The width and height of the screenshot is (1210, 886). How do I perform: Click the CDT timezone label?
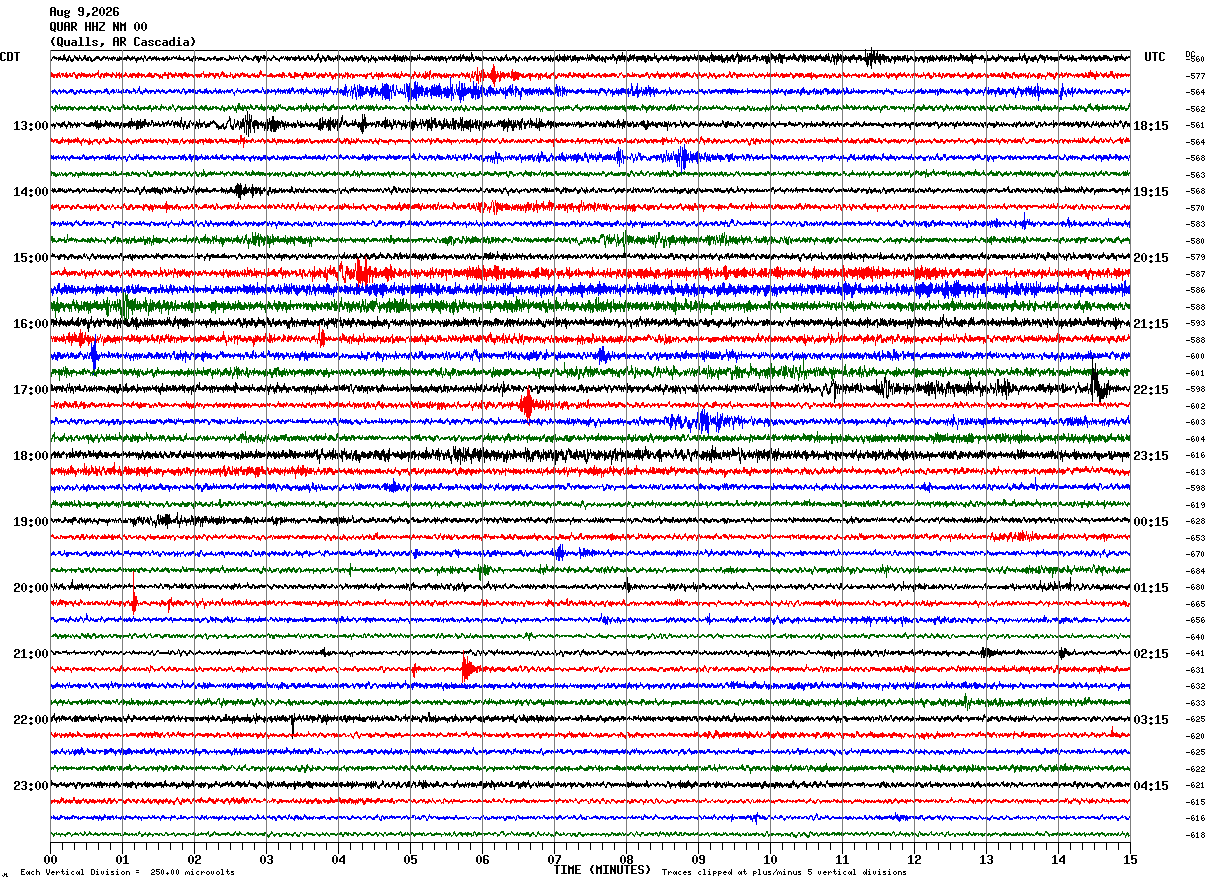point(10,57)
